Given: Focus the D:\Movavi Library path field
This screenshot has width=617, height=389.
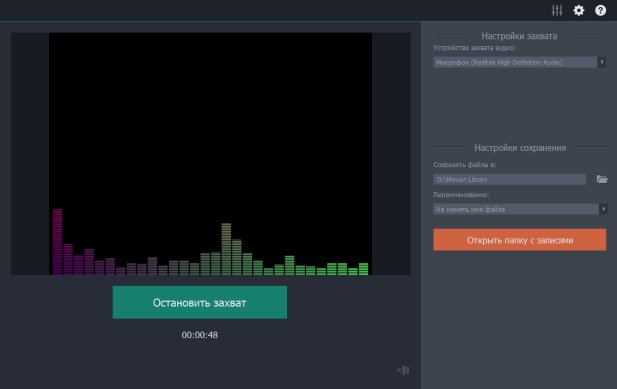Looking at the screenshot, I should pyautogui.click(x=510, y=179).
